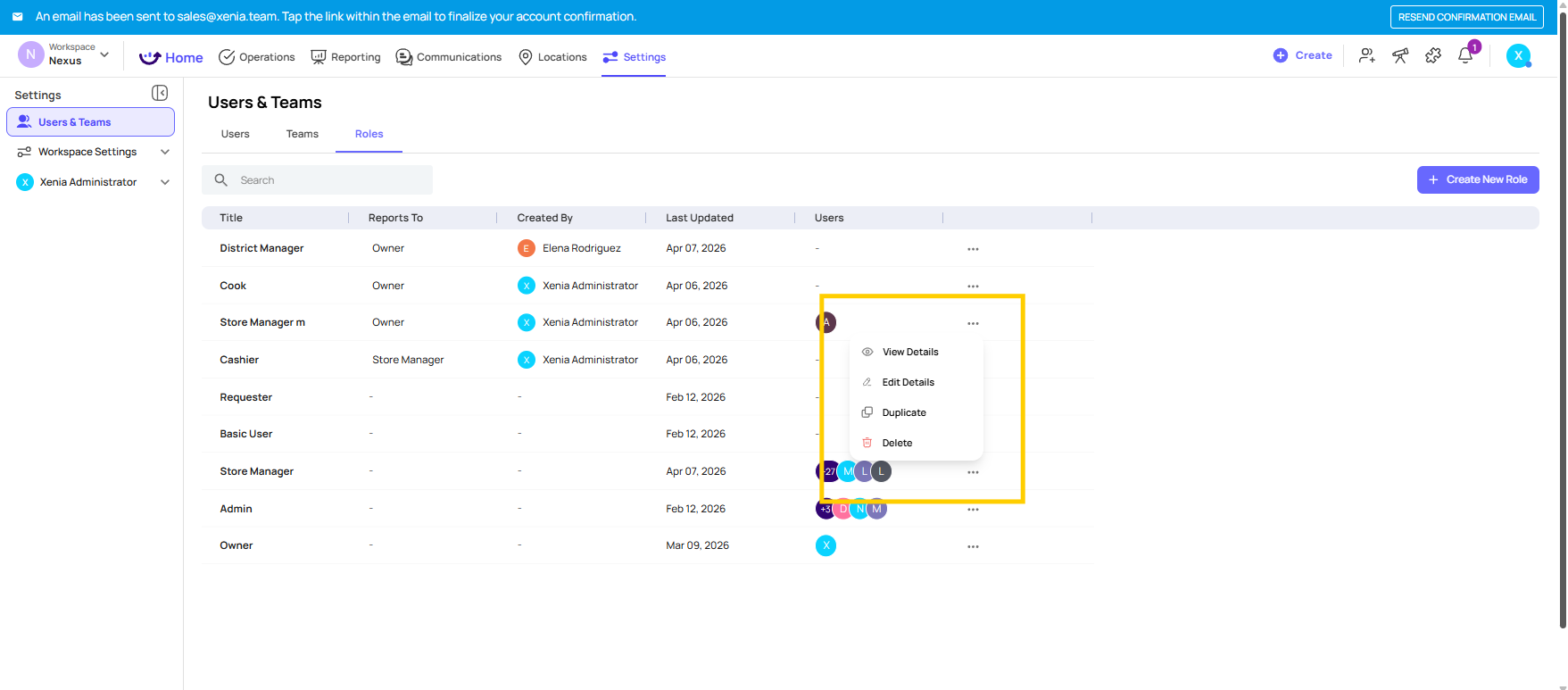Screen dimensions: 1568x690
Task: Open three-dot menu for Admin role
Action: (973, 510)
